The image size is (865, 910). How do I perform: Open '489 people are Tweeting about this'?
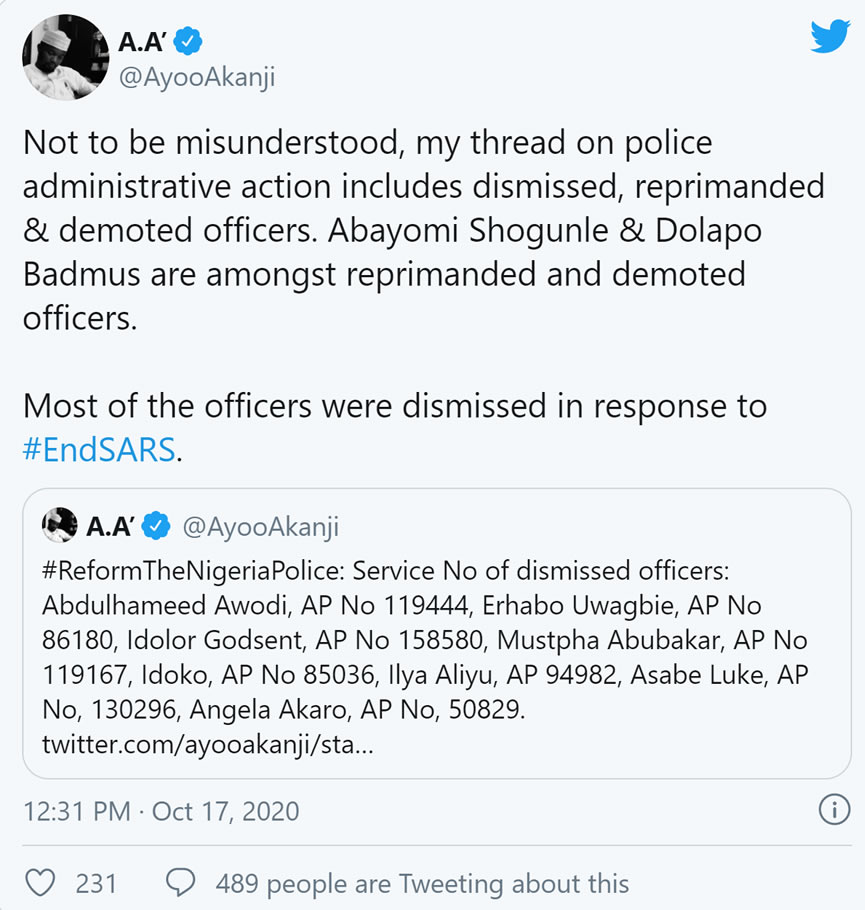coord(422,884)
